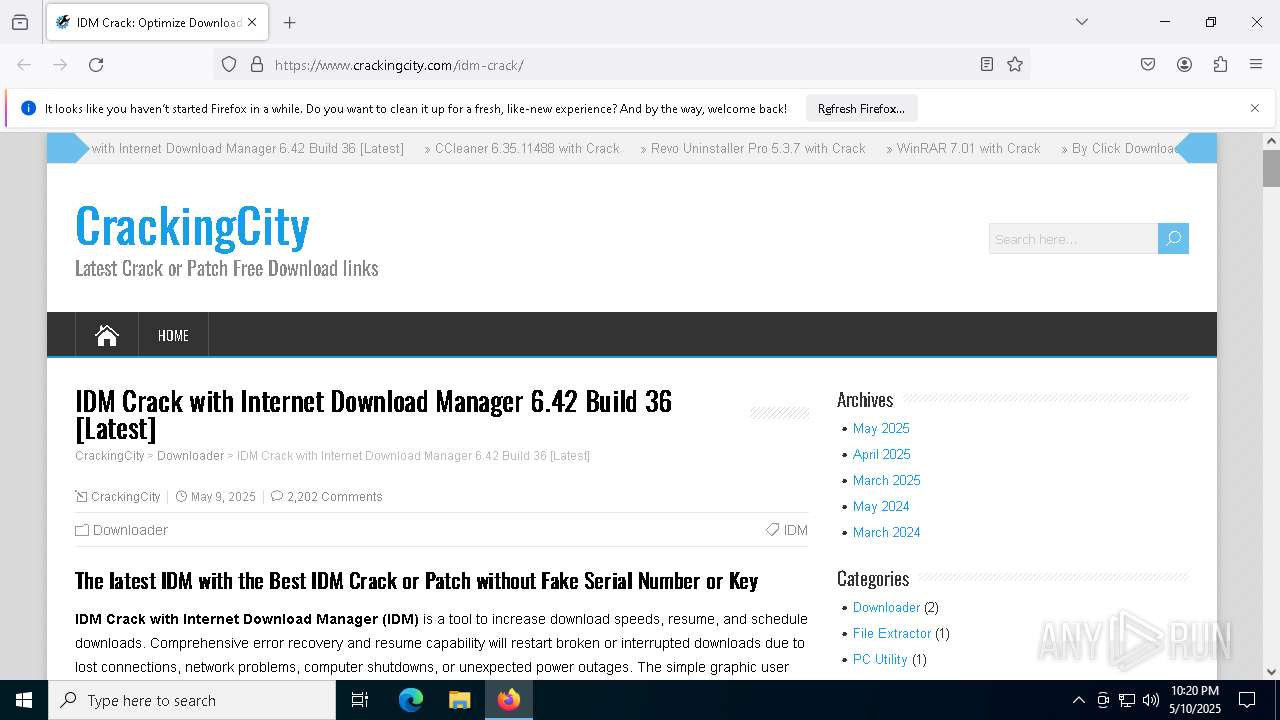Click the scrollbar down arrow

pyautogui.click(x=1271, y=672)
